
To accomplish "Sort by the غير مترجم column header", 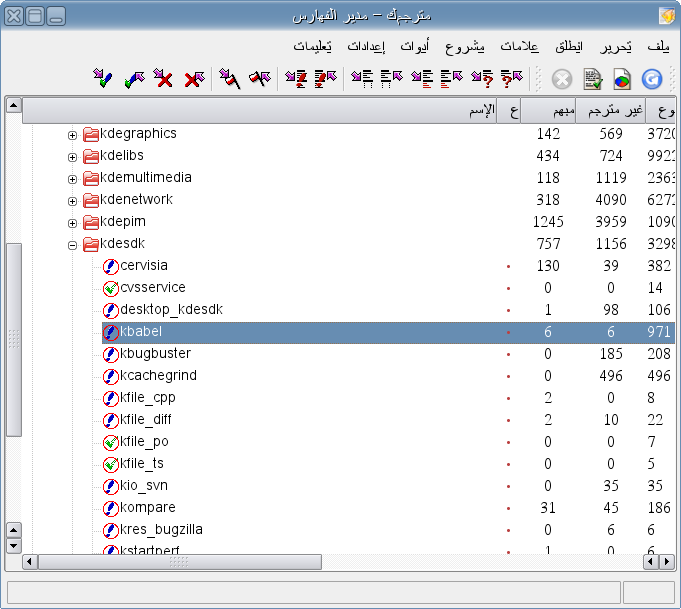I will coord(607,109).
